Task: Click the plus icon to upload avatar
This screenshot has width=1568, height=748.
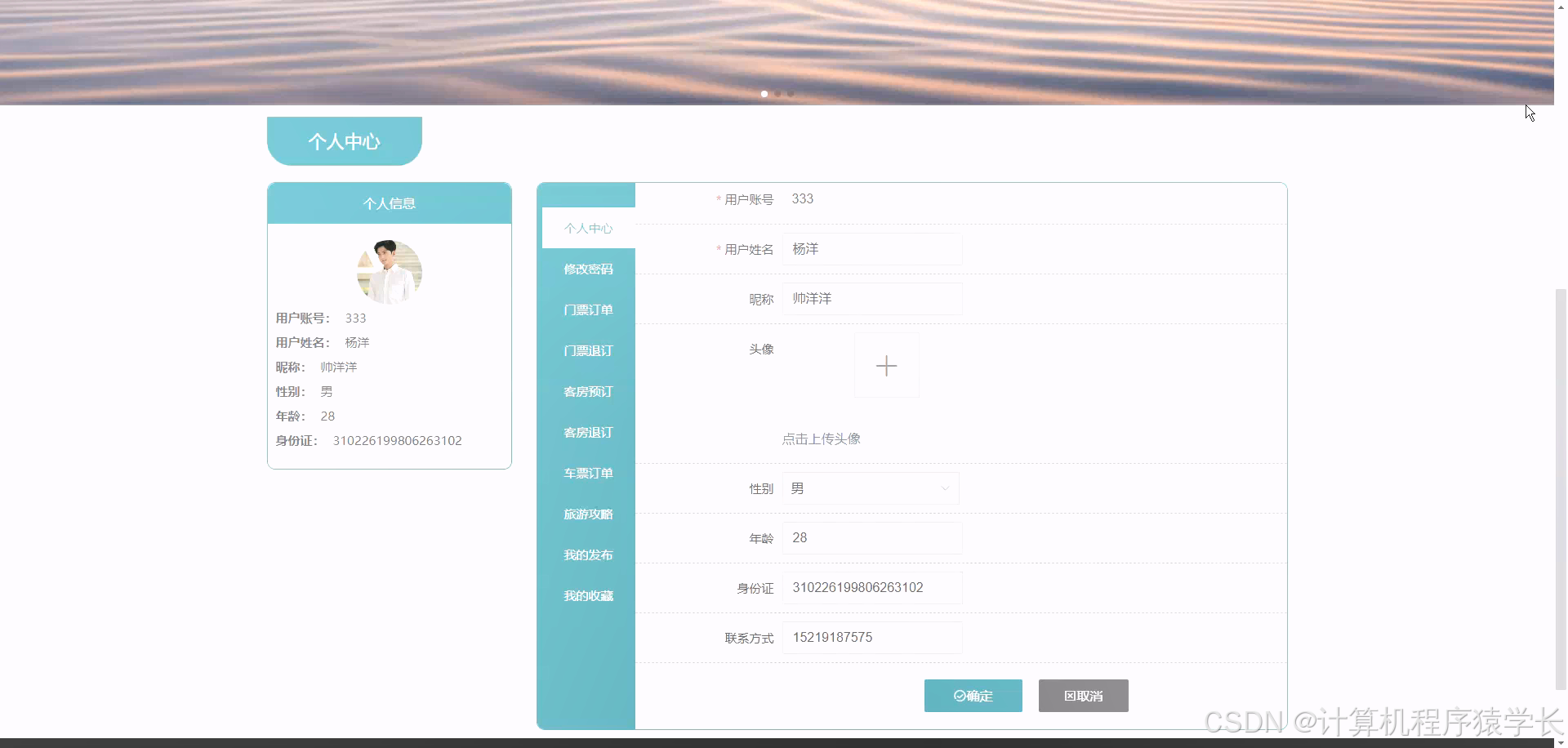Action: pyautogui.click(x=886, y=365)
